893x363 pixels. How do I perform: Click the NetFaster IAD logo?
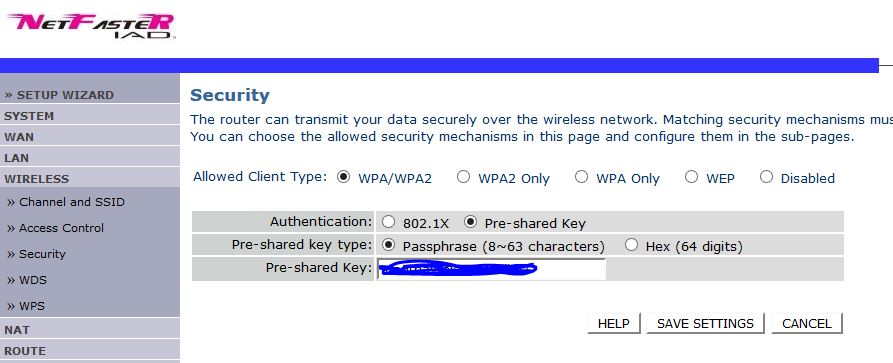click(90, 26)
